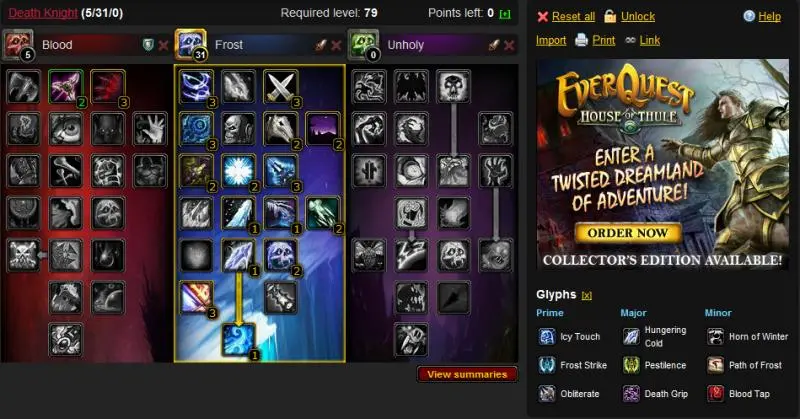800x419 pixels.
Task: Click the skull talent atop the Unholy tree
Action: tap(454, 86)
